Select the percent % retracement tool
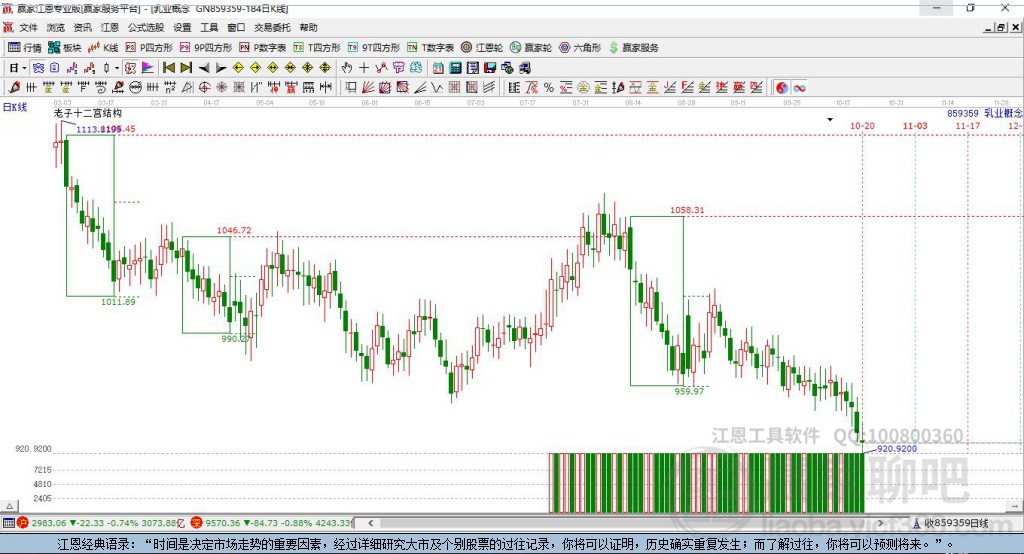 (549, 88)
